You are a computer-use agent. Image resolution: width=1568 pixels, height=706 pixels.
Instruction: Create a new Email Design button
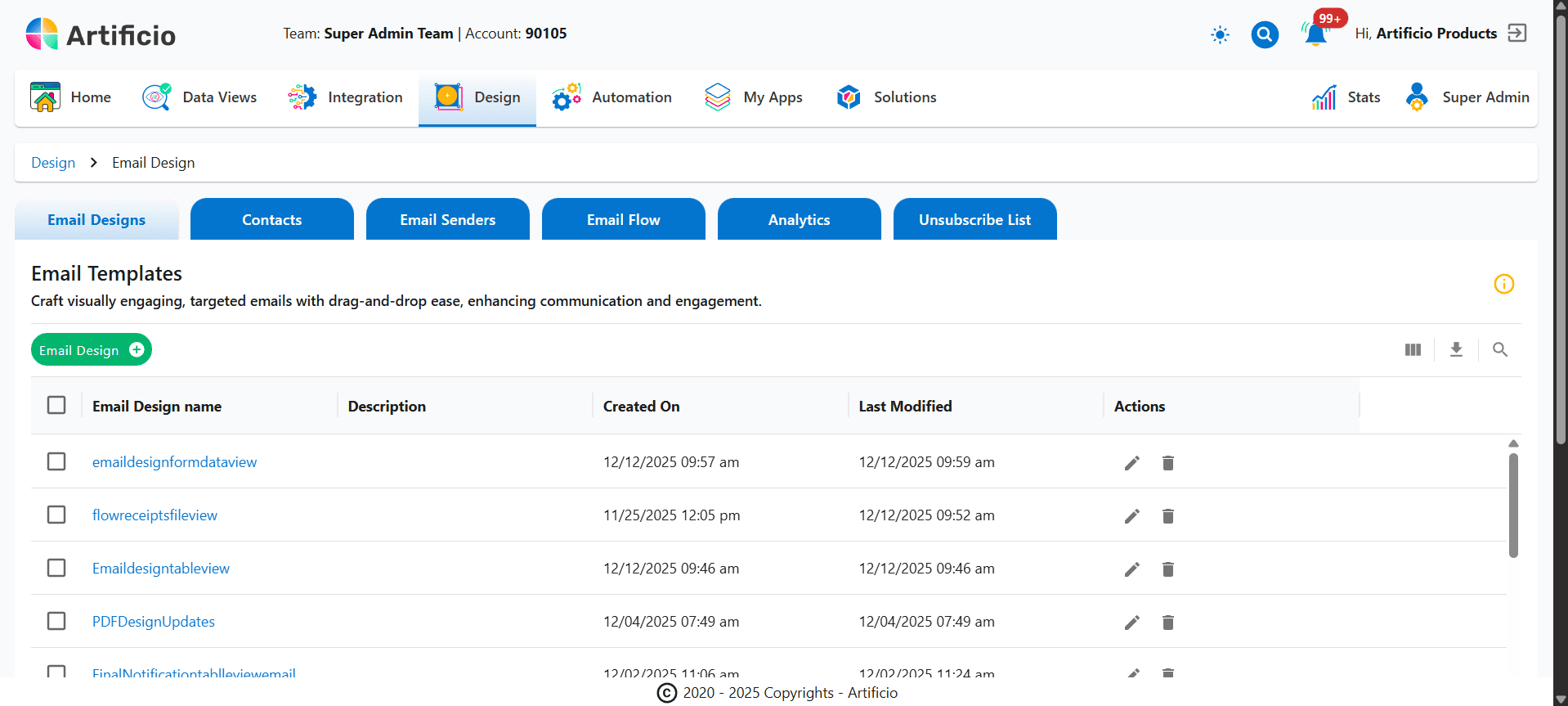pyautogui.click(x=91, y=350)
